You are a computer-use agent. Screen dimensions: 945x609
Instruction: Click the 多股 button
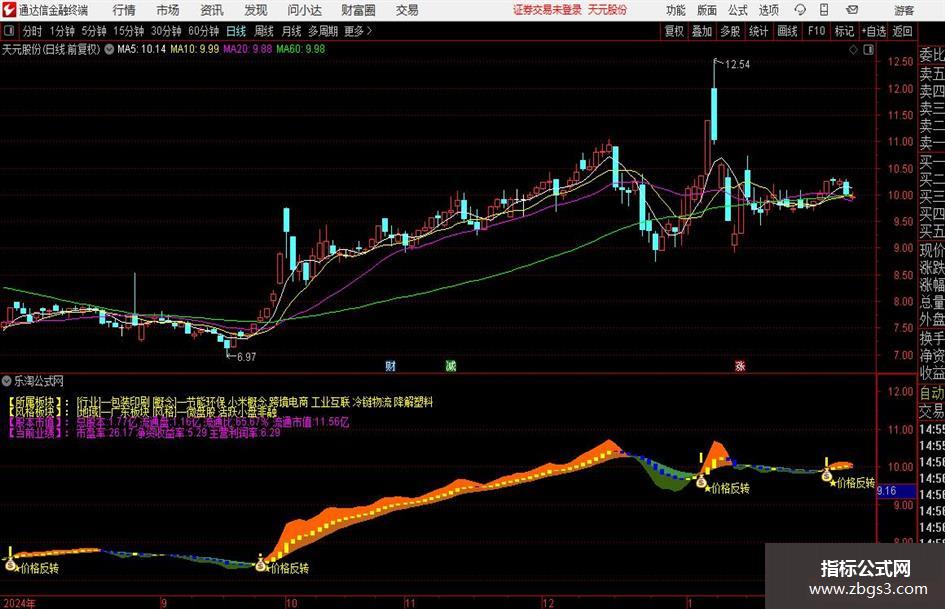730,31
